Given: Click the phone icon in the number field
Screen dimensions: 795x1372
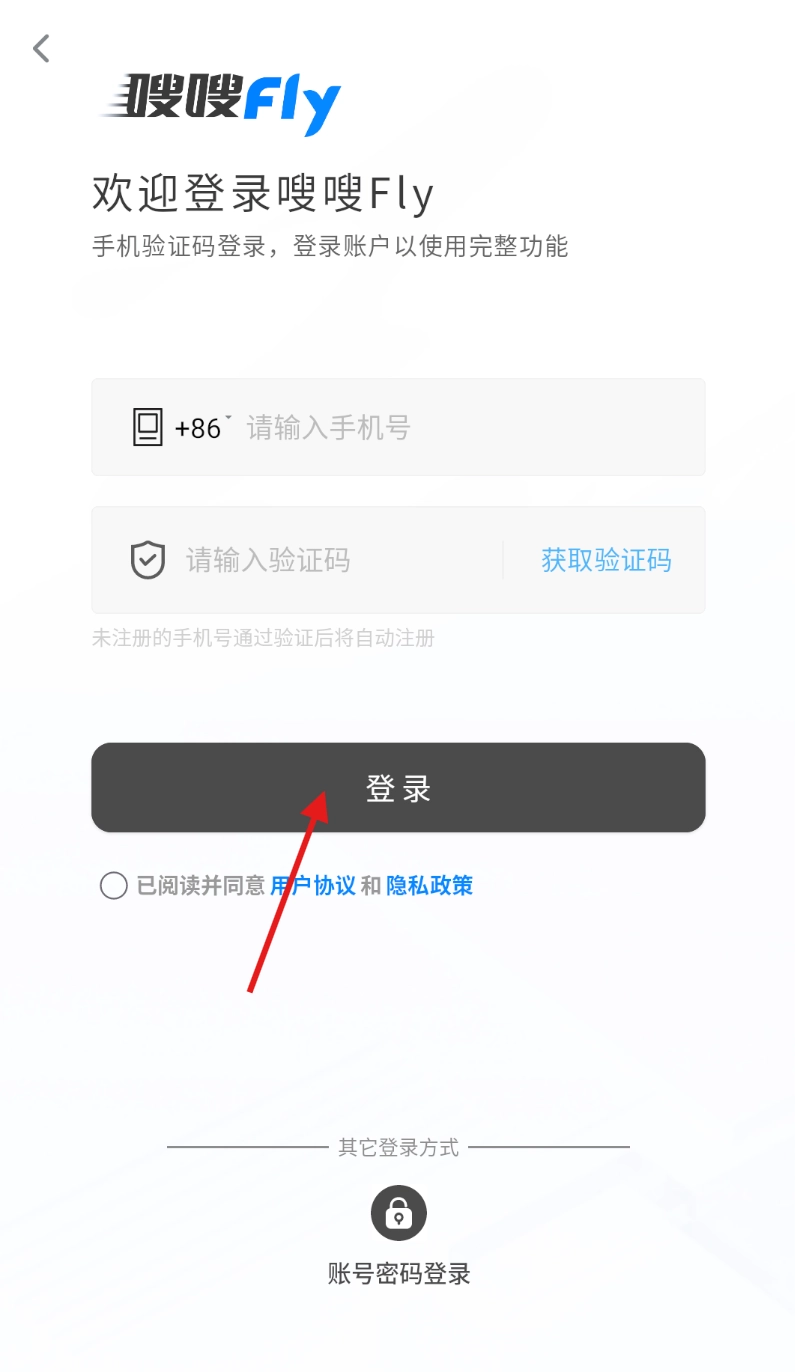Looking at the screenshot, I should (x=147, y=427).
